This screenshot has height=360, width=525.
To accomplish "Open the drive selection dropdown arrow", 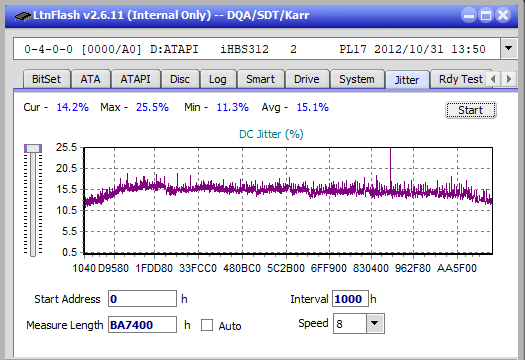I will [x=509, y=49].
